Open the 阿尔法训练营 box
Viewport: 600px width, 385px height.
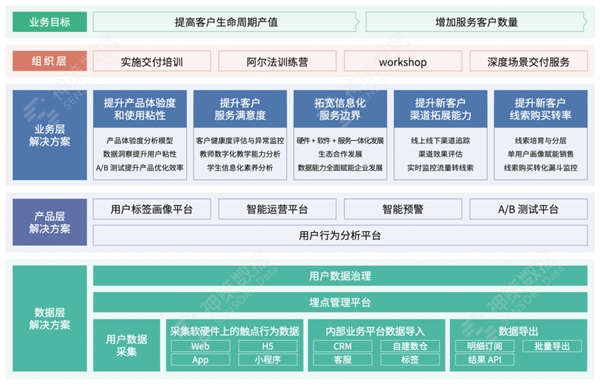click(x=277, y=61)
